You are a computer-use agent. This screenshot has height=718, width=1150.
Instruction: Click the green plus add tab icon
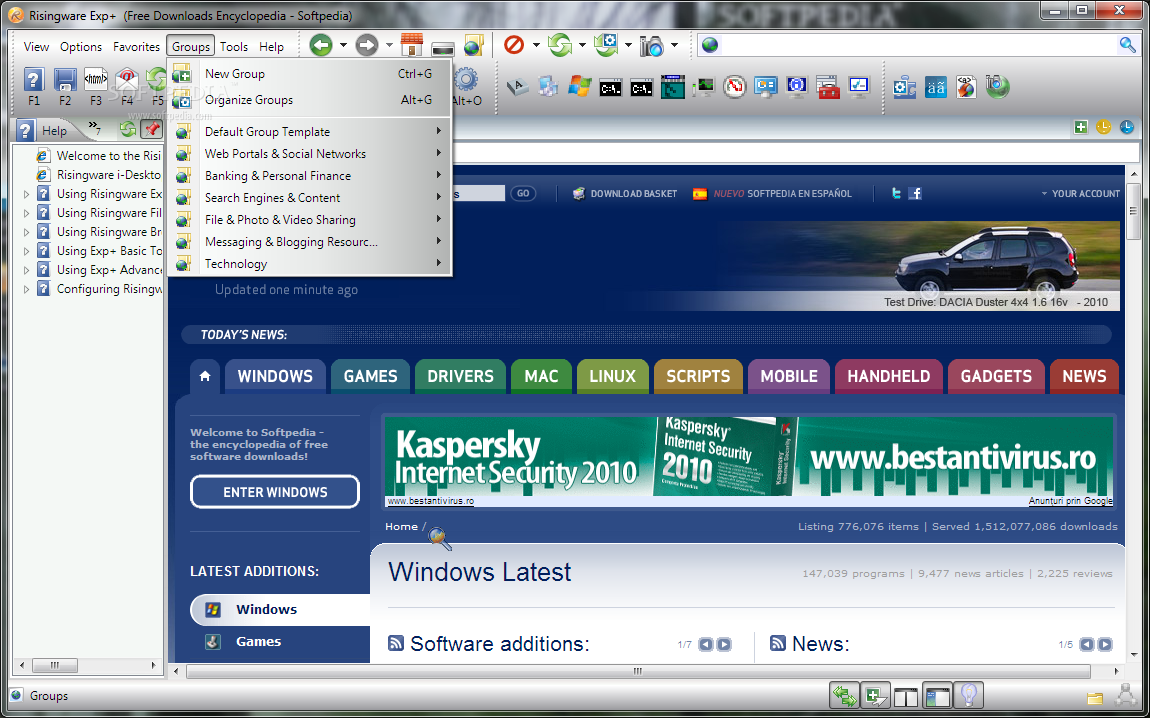[x=1080, y=128]
